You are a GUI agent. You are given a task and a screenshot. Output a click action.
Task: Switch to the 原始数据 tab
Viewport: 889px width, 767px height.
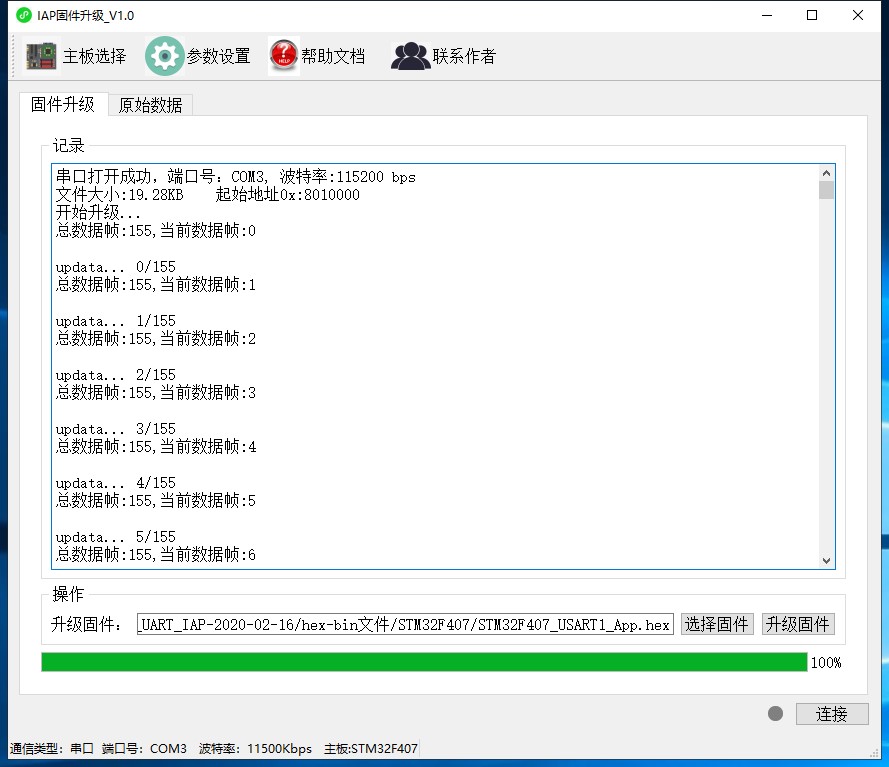[150, 104]
